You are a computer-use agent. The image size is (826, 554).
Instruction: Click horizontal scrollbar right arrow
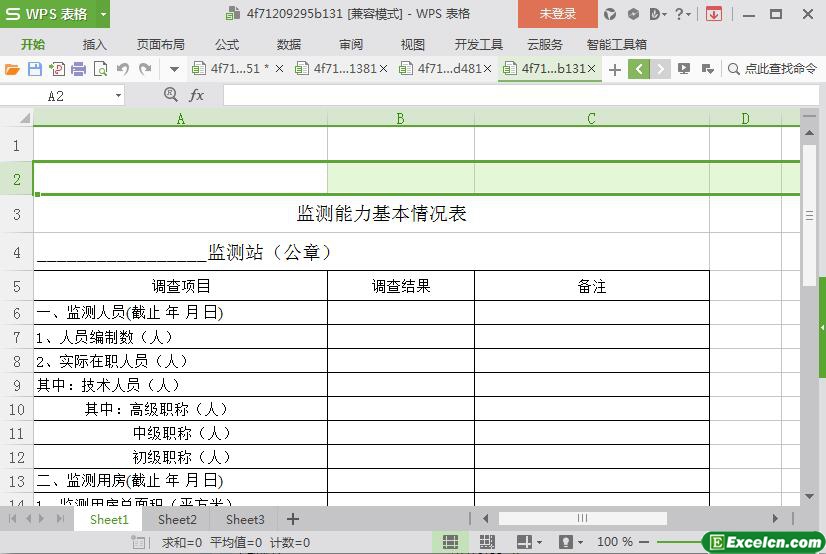point(775,519)
